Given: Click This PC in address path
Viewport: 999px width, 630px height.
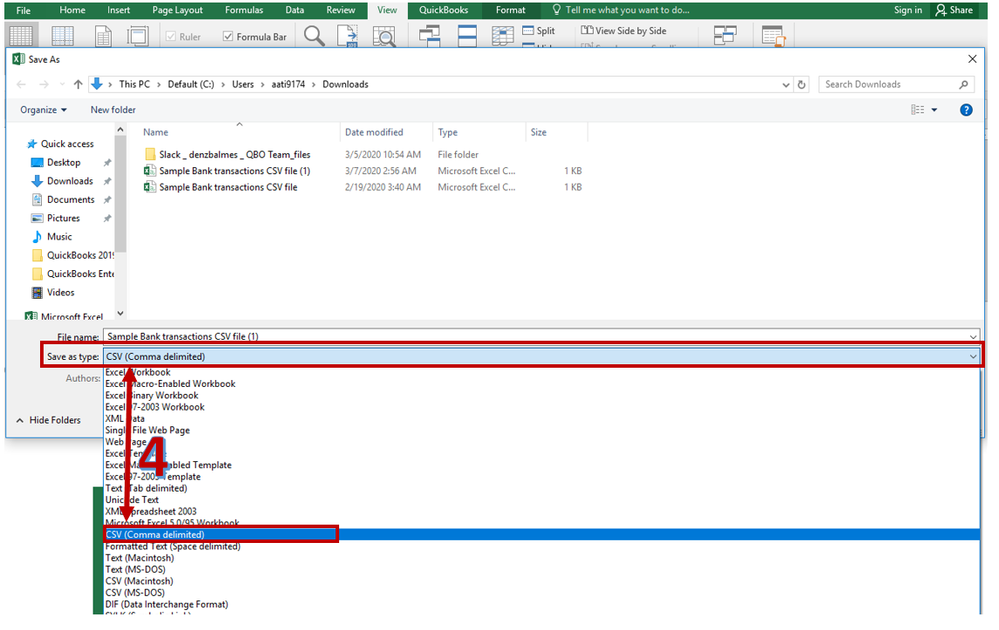Looking at the screenshot, I should [134, 84].
